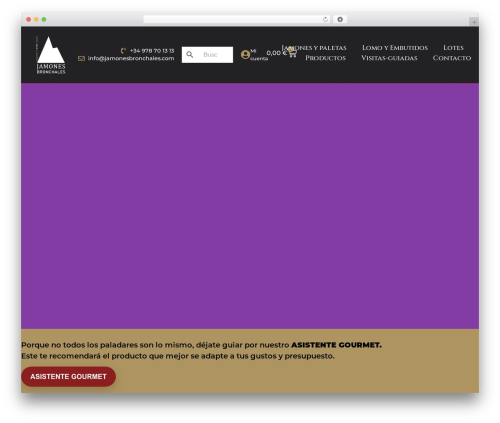
Task: Open Mi cuenta link
Action: (x=259, y=55)
